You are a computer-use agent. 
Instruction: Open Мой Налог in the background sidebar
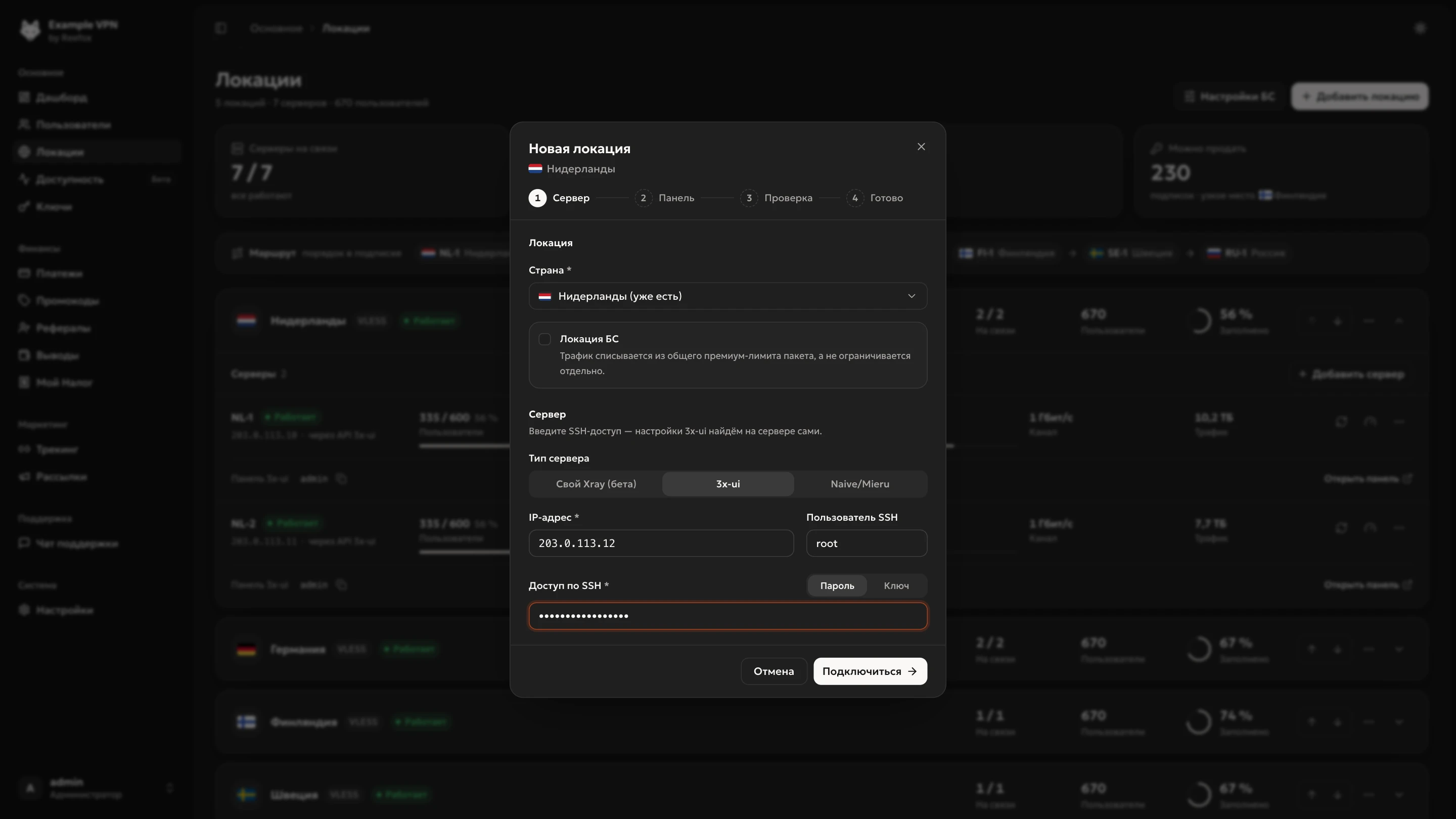[x=96, y=383]
